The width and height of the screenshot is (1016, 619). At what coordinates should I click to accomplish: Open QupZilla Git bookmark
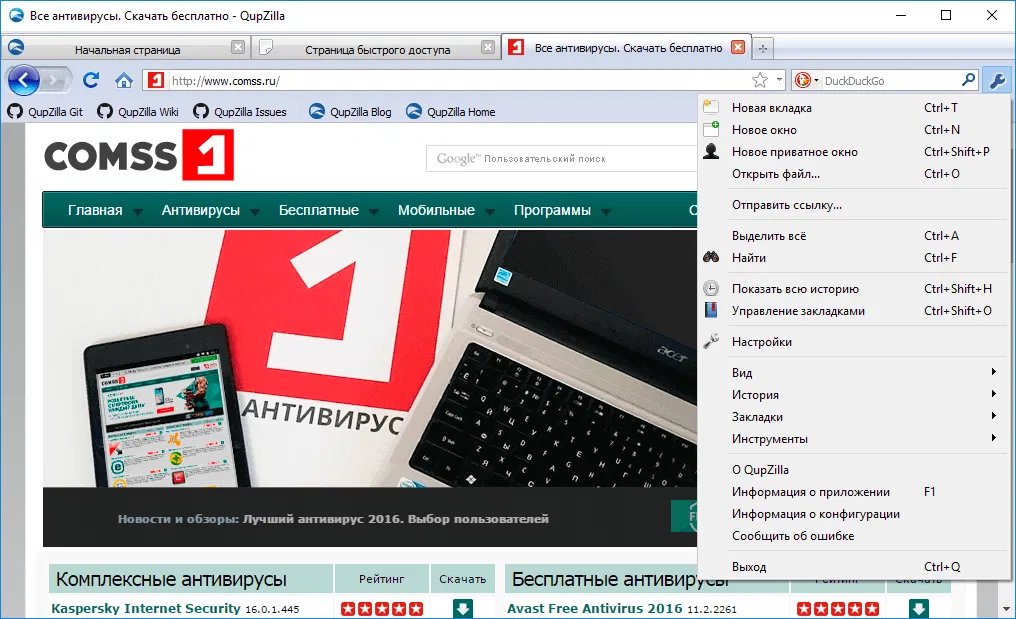(45, 111)
